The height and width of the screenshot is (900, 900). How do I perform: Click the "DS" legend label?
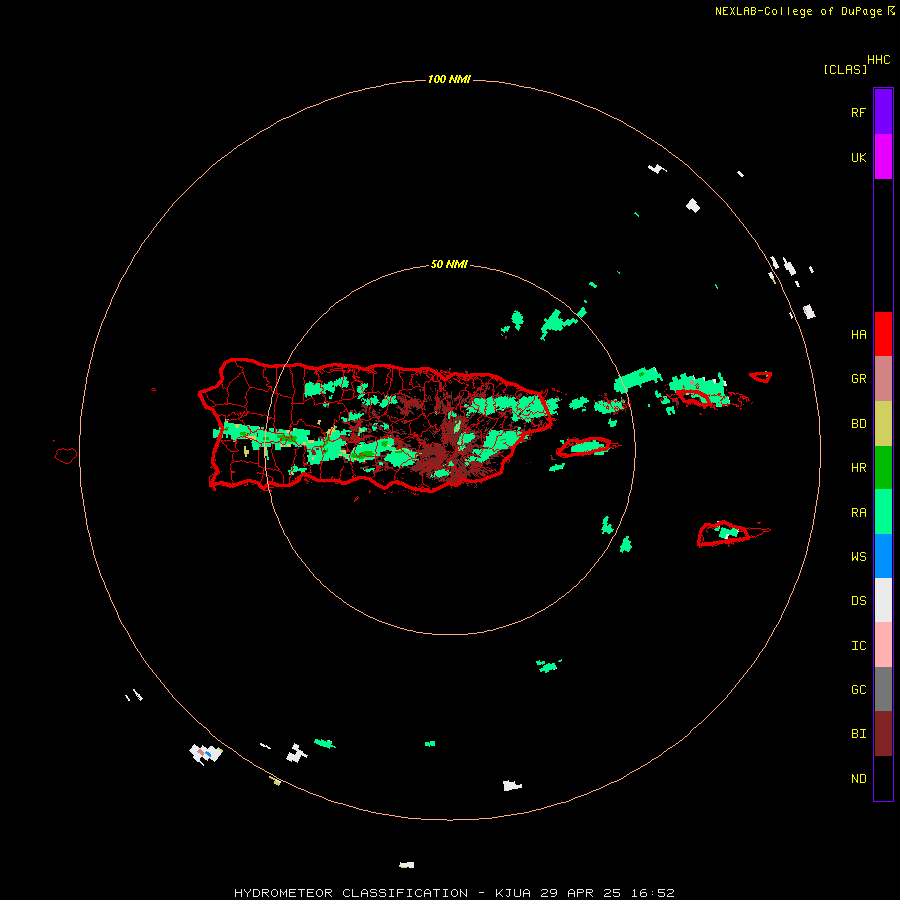(858, 601)
